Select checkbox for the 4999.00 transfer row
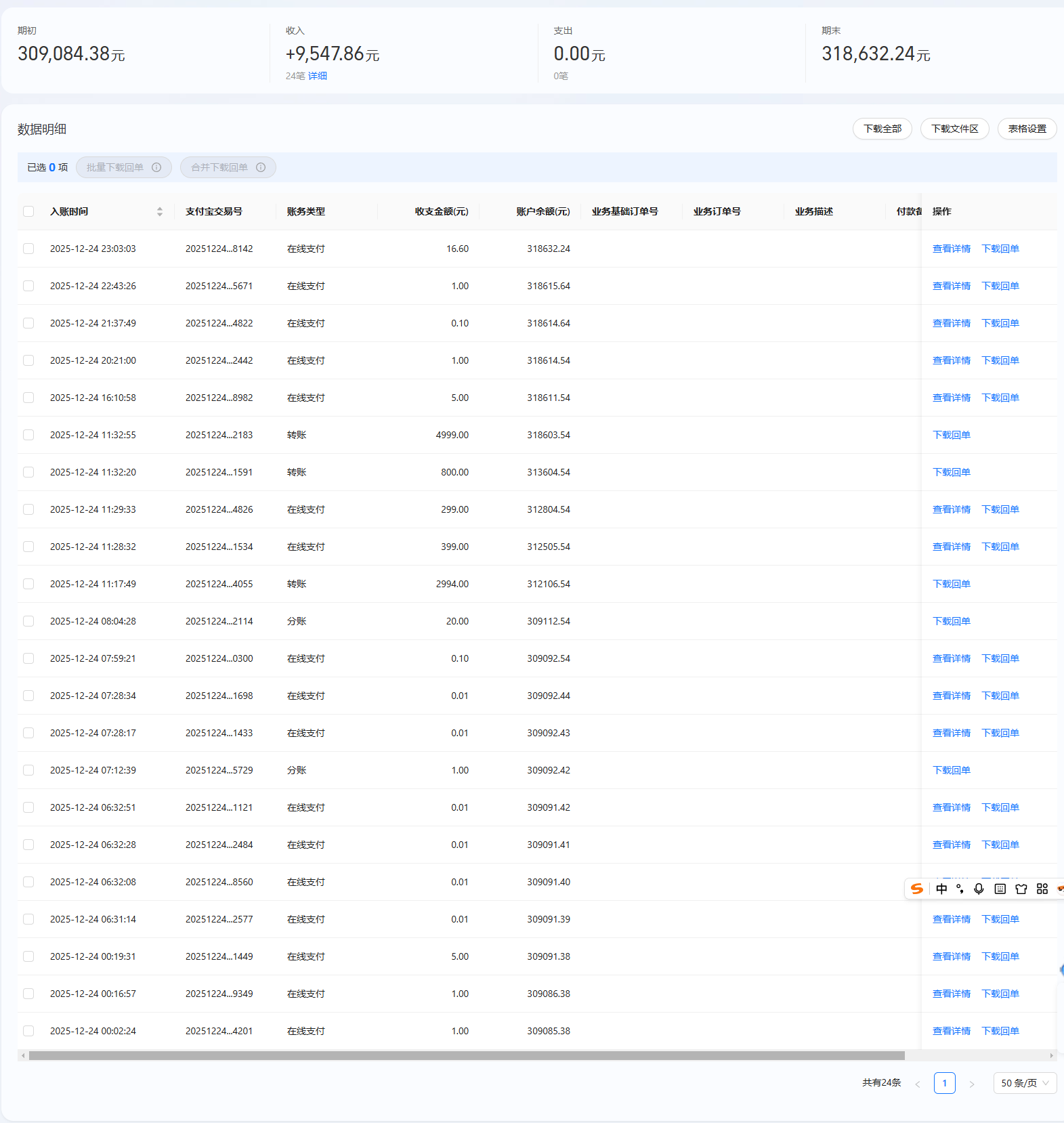The image size is (1064, 1123). point(28,435)
